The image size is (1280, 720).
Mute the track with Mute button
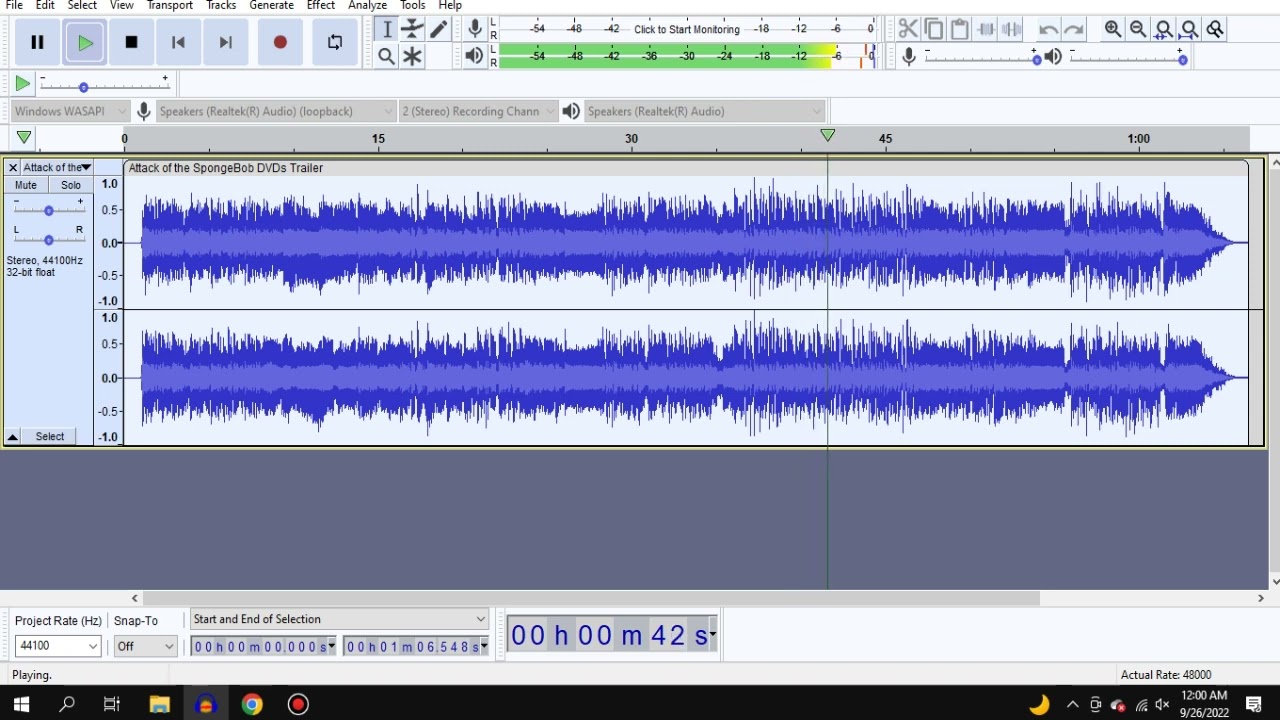pos(26,185)
